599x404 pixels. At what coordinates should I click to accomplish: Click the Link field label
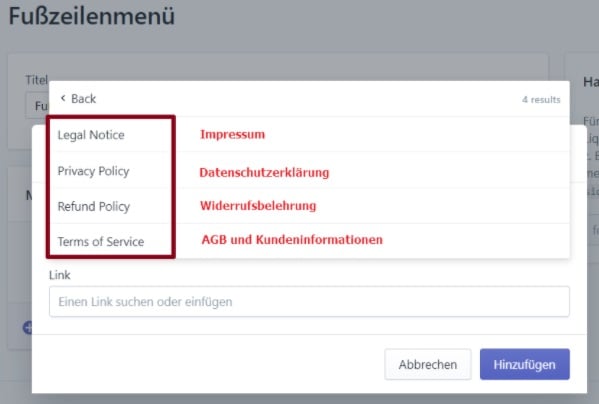tap(60, 275)
